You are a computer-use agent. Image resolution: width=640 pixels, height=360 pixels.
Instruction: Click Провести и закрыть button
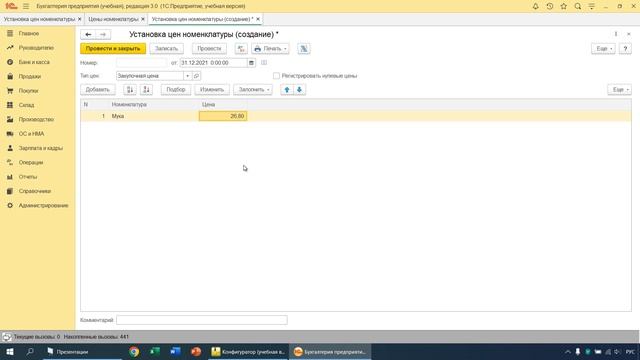(113, 49)
